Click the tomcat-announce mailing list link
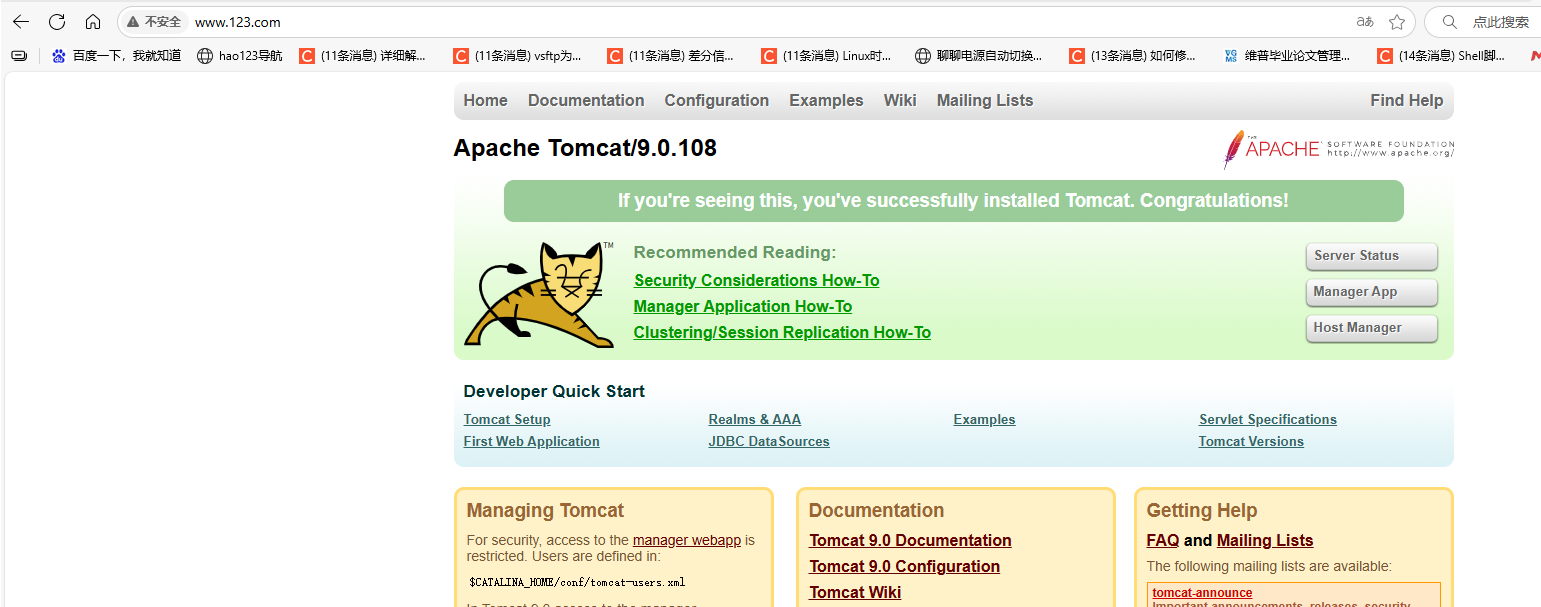The height and width of the screenshot is (607, 1541). (1202, 592)
